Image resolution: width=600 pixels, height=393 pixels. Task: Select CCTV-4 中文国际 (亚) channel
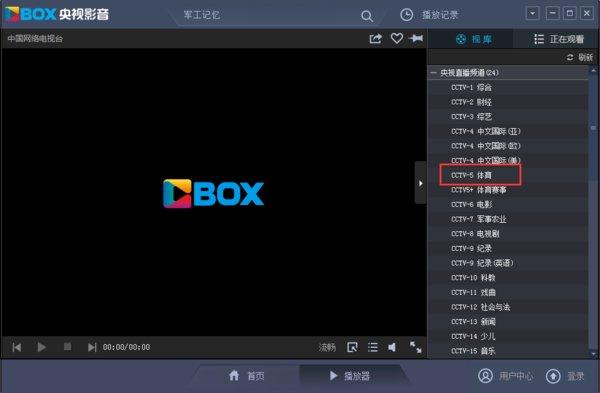(x=508, y=131)
